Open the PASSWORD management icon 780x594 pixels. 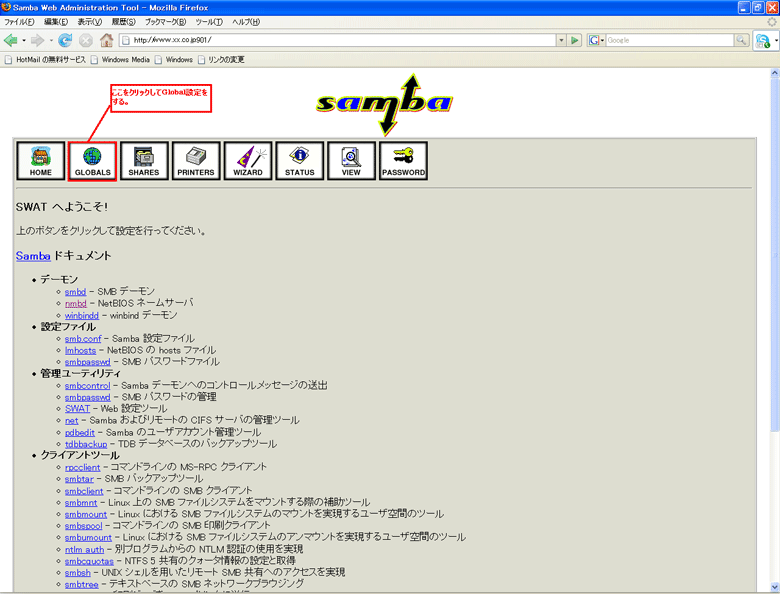(x=403, y=161)
